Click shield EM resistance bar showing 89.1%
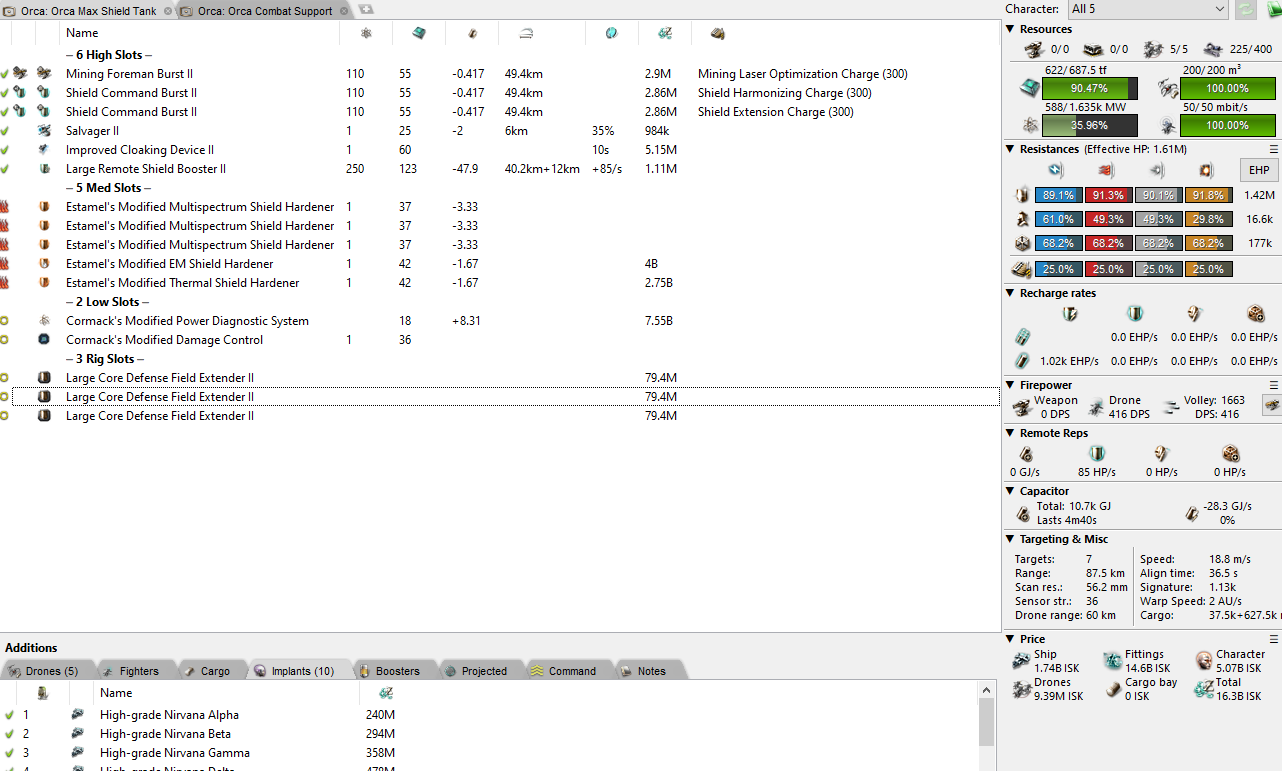1282x771 pixels. click(1058, 196)
